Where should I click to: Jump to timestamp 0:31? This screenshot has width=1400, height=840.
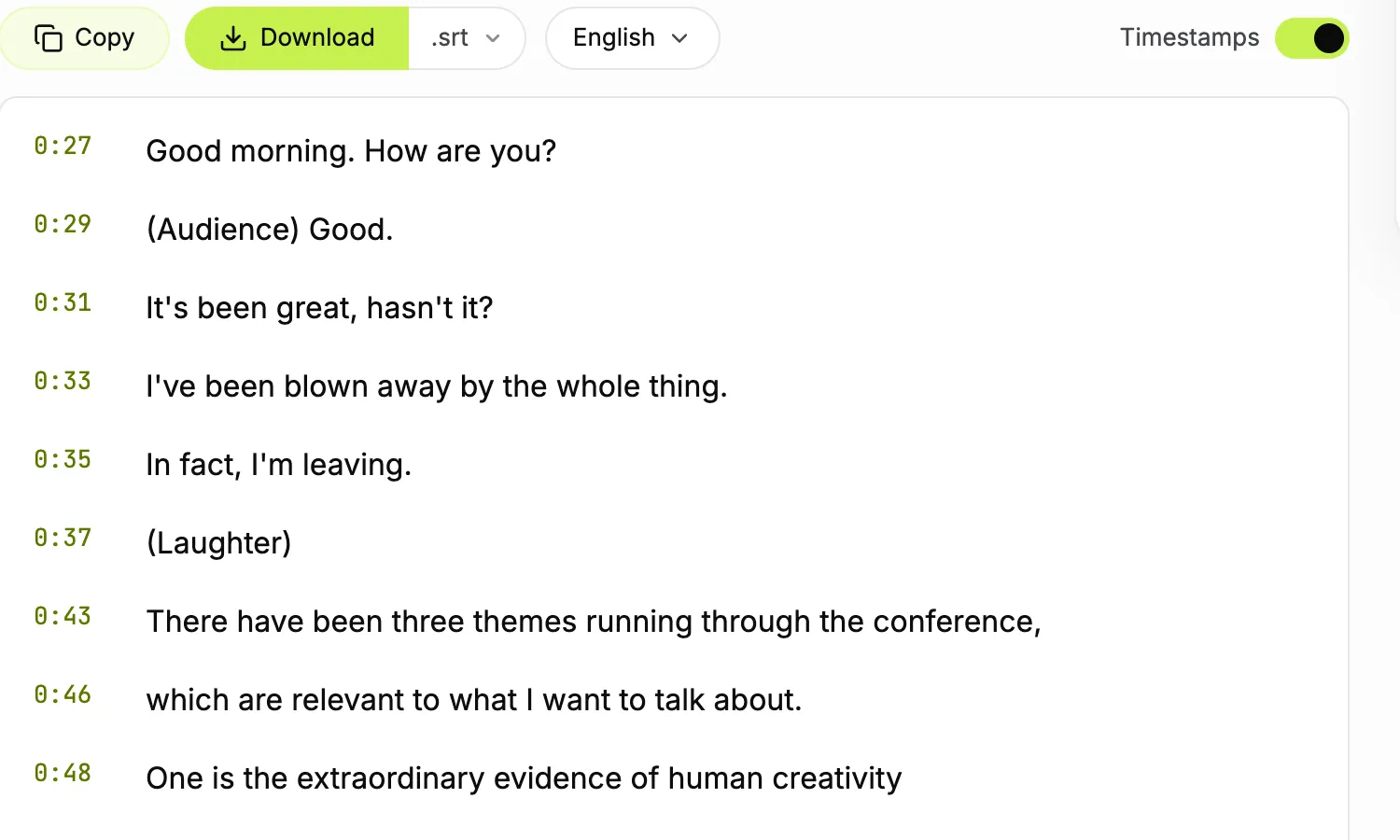coord(63,302)
